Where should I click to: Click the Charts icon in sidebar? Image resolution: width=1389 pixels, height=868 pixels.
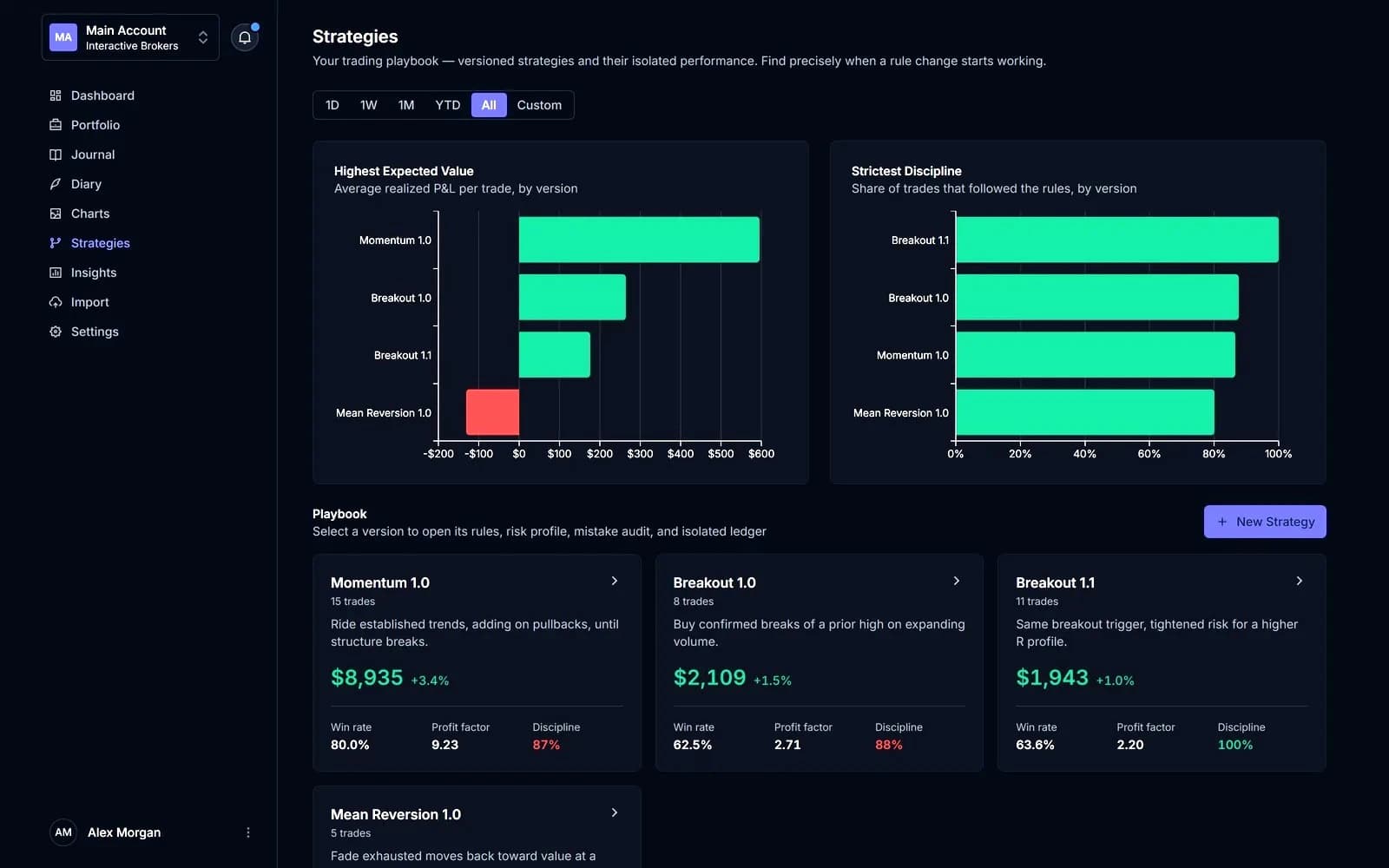tap(56, 214)
